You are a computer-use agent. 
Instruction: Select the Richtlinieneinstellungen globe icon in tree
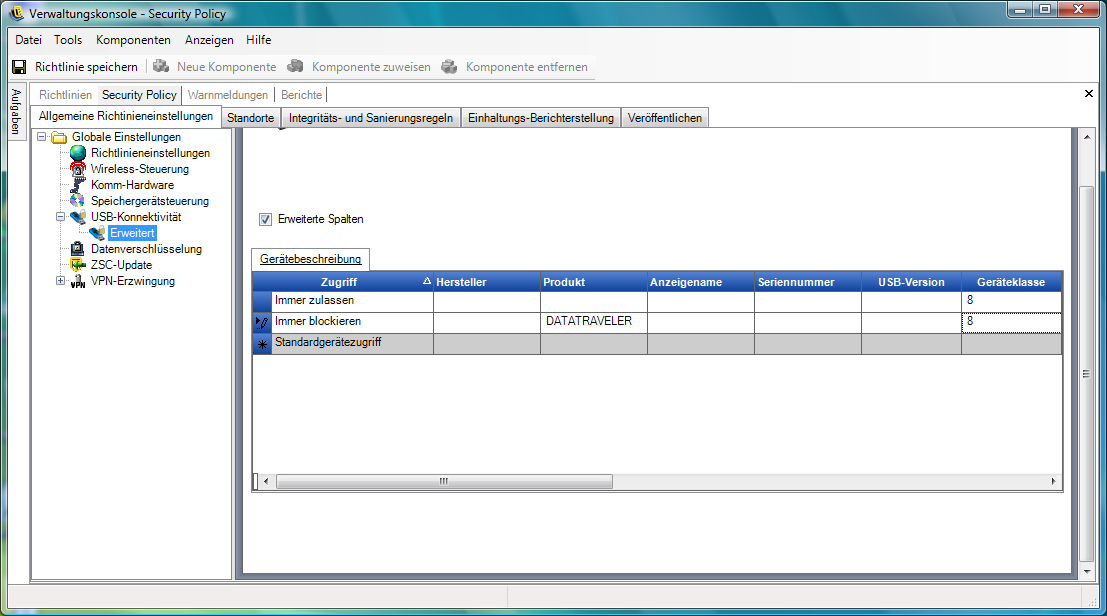click(78, 153)
